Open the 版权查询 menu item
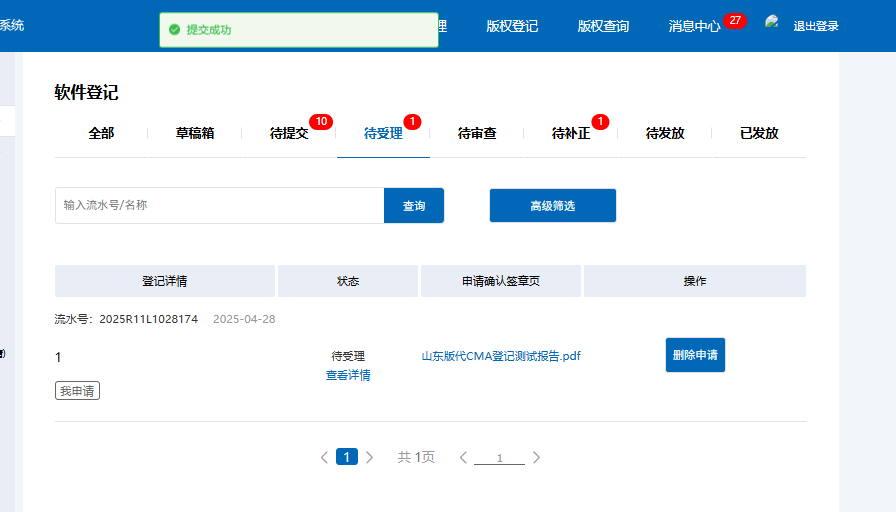 [x=603, y=26]
